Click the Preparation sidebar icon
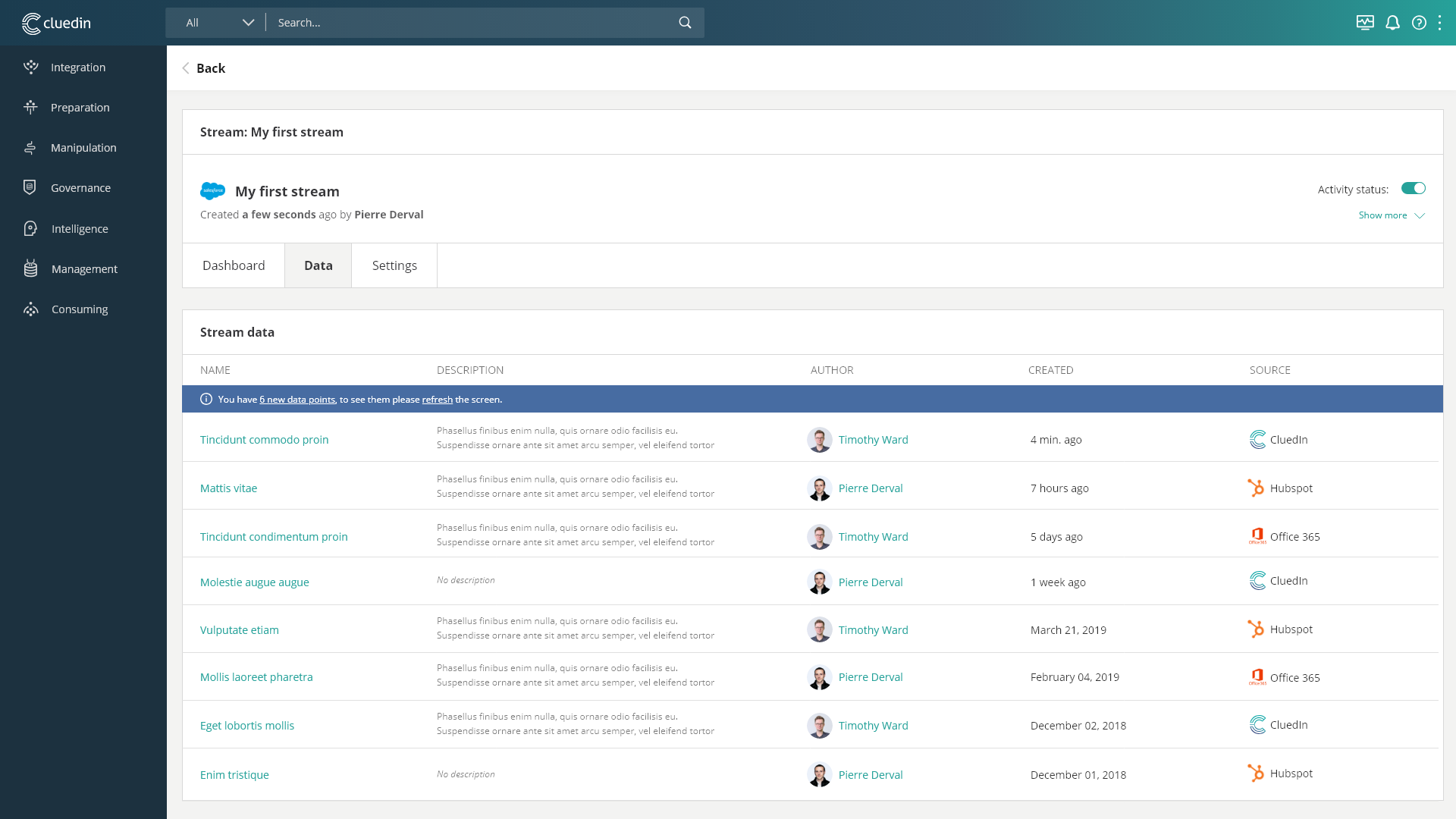This screenshot has width=1456, height=819. [30, 107]
